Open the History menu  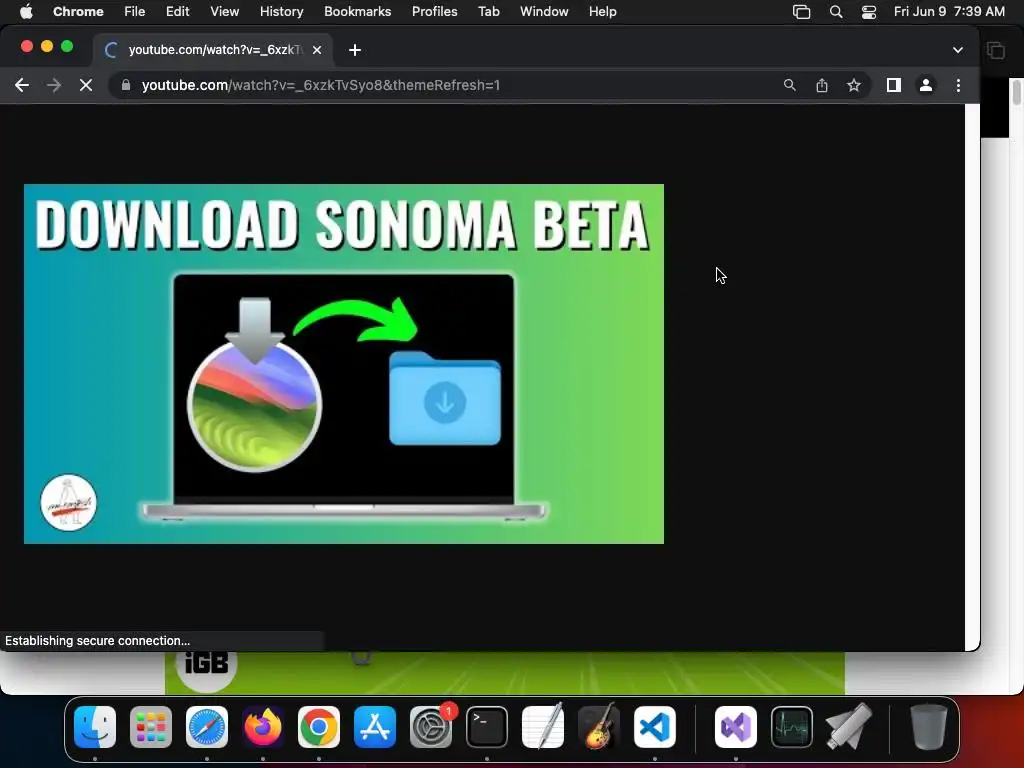(x=281, y=11)
